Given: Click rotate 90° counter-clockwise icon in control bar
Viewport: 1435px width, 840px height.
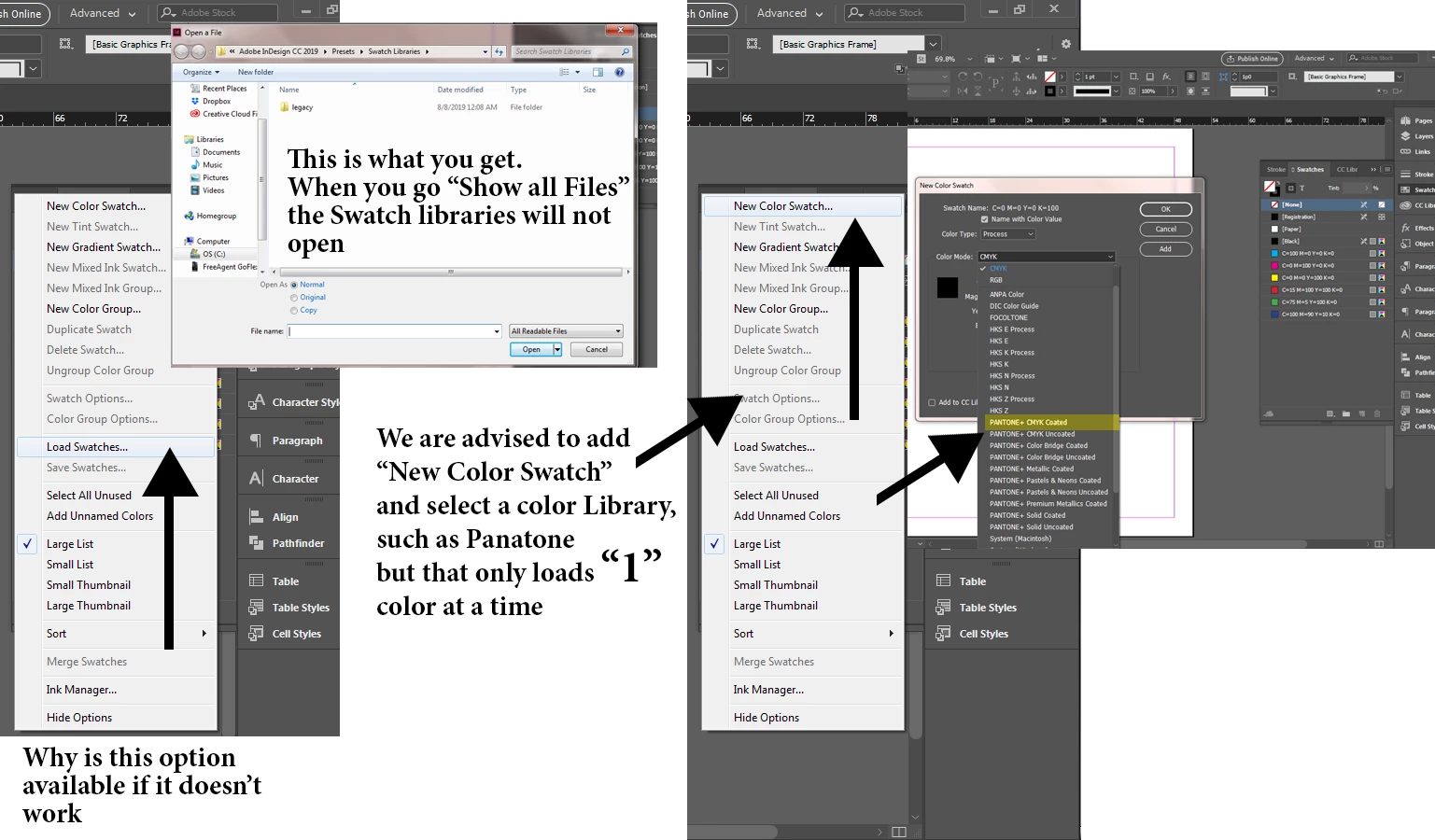Looking at the screenshot, I should click(978, 77).
